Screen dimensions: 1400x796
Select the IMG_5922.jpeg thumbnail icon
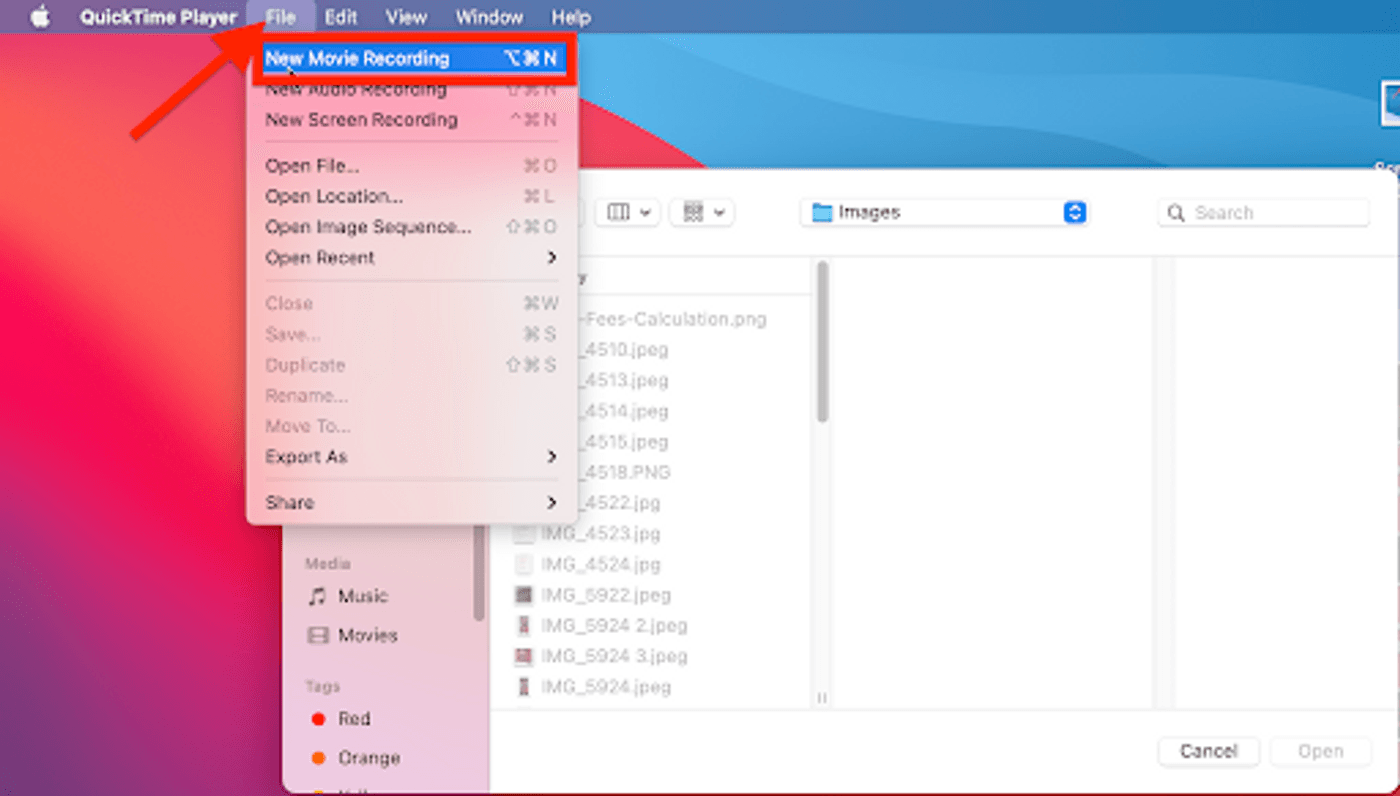tap(523, 595)
